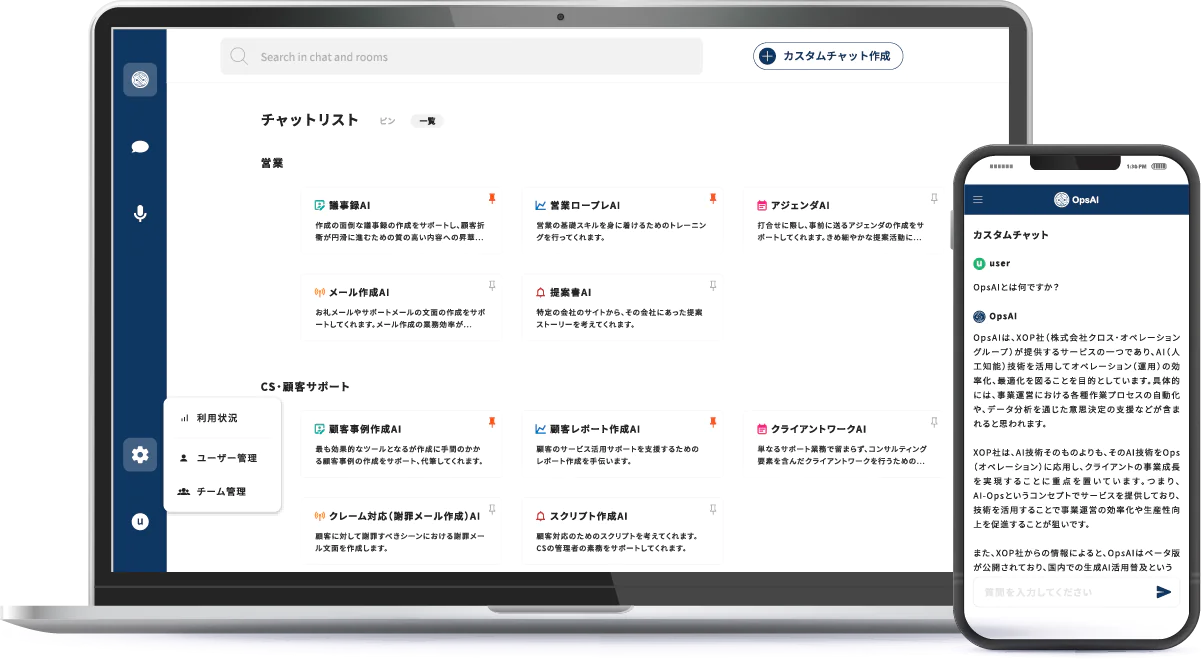Click the 顧客事例作成AI chat icon
The height and width of the screenshot is (659, 1201).
320,429
